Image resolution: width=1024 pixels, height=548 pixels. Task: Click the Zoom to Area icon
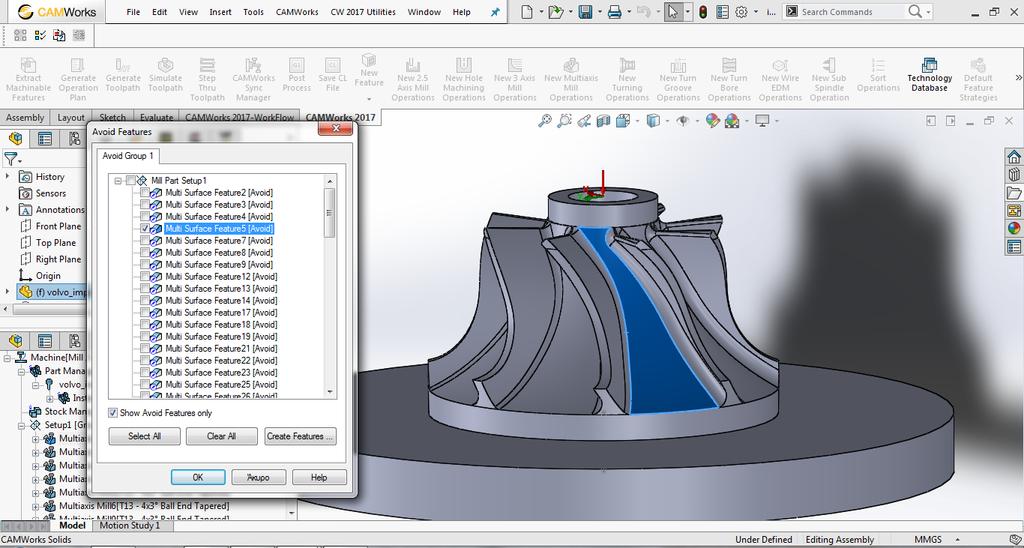[x=565, y=121]
